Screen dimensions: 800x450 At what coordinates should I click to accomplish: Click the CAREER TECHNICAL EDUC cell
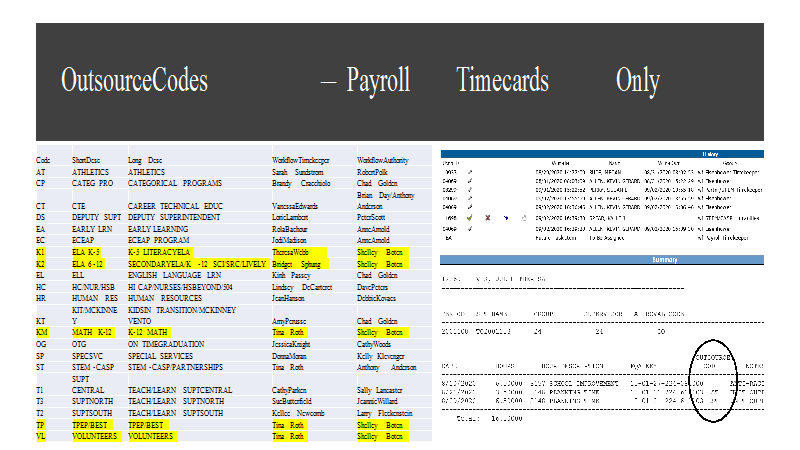175,206
